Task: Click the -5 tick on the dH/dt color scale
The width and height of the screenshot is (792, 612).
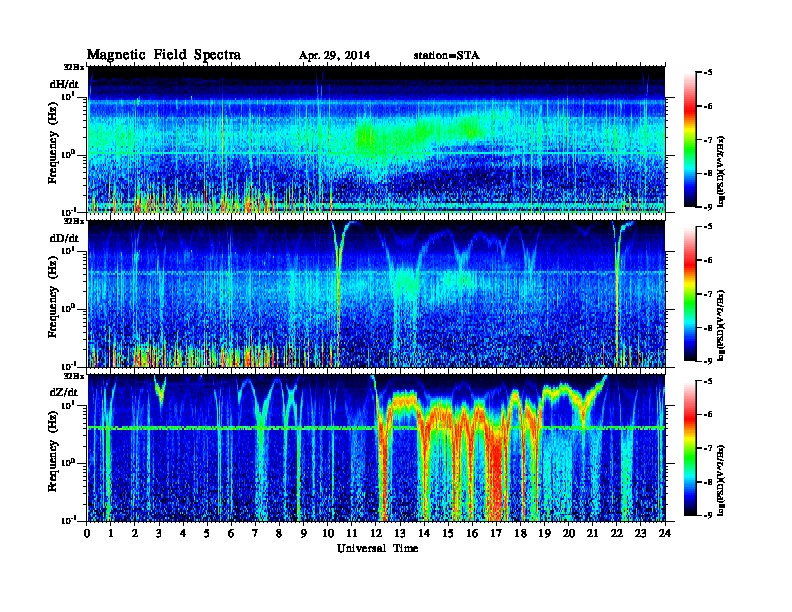Action: pos(708,72)
